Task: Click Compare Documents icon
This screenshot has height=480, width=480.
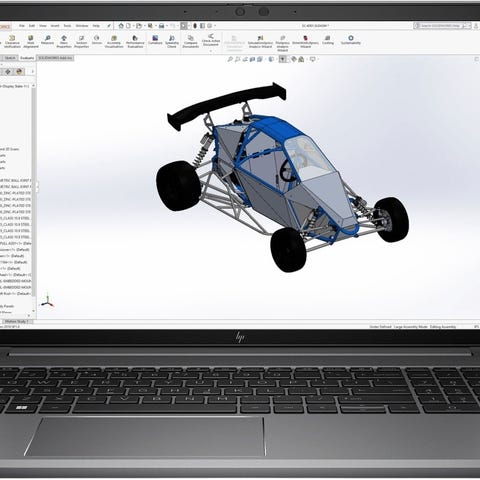Action: click(190, 42)
